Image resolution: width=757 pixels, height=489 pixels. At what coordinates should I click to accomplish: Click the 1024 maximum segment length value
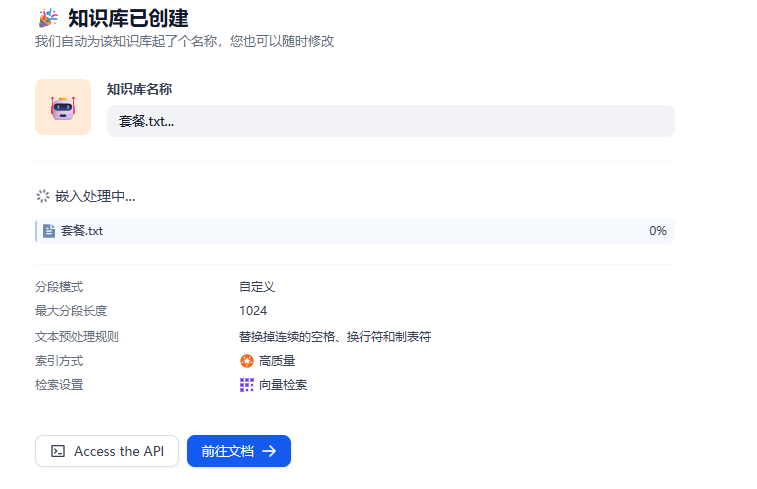pos(253,311)
